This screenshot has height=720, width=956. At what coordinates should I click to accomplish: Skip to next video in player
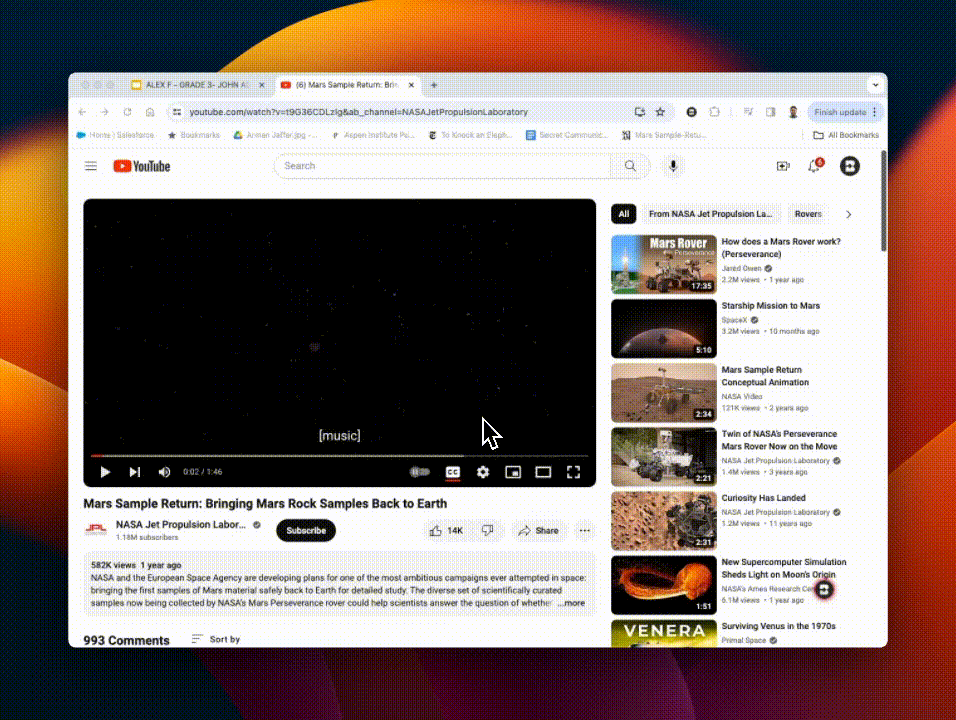pyautogui.click(x=135, y=472)
